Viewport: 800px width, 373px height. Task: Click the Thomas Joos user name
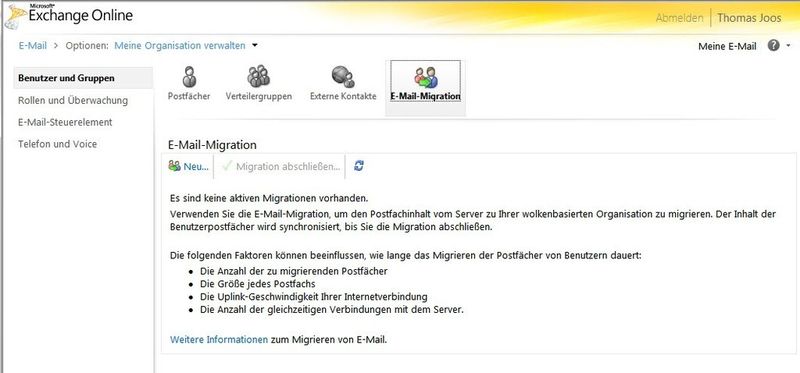click(749, 18)
